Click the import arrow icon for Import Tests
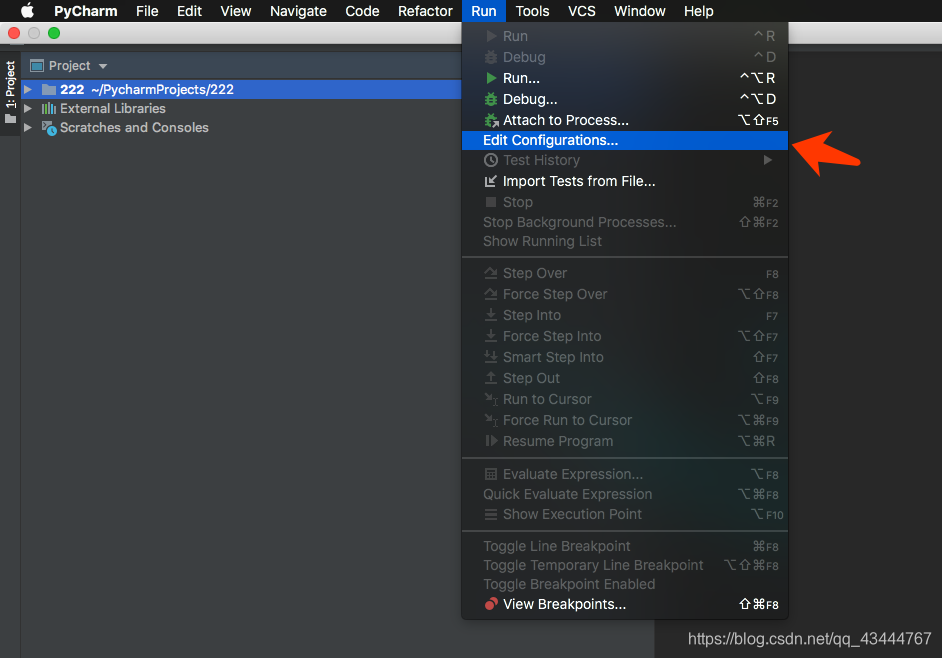 click(x=491, y=181)
